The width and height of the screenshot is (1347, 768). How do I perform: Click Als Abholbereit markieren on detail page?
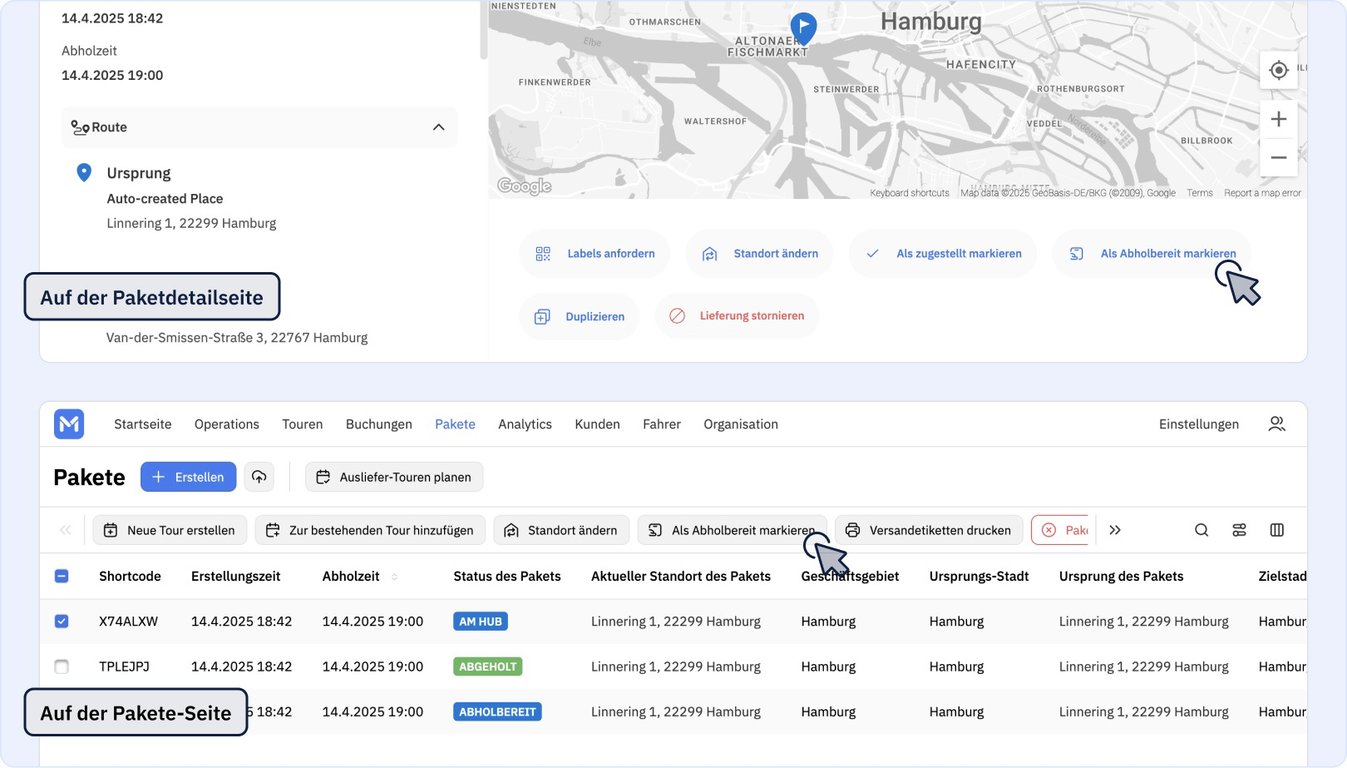coord(1151,254)
